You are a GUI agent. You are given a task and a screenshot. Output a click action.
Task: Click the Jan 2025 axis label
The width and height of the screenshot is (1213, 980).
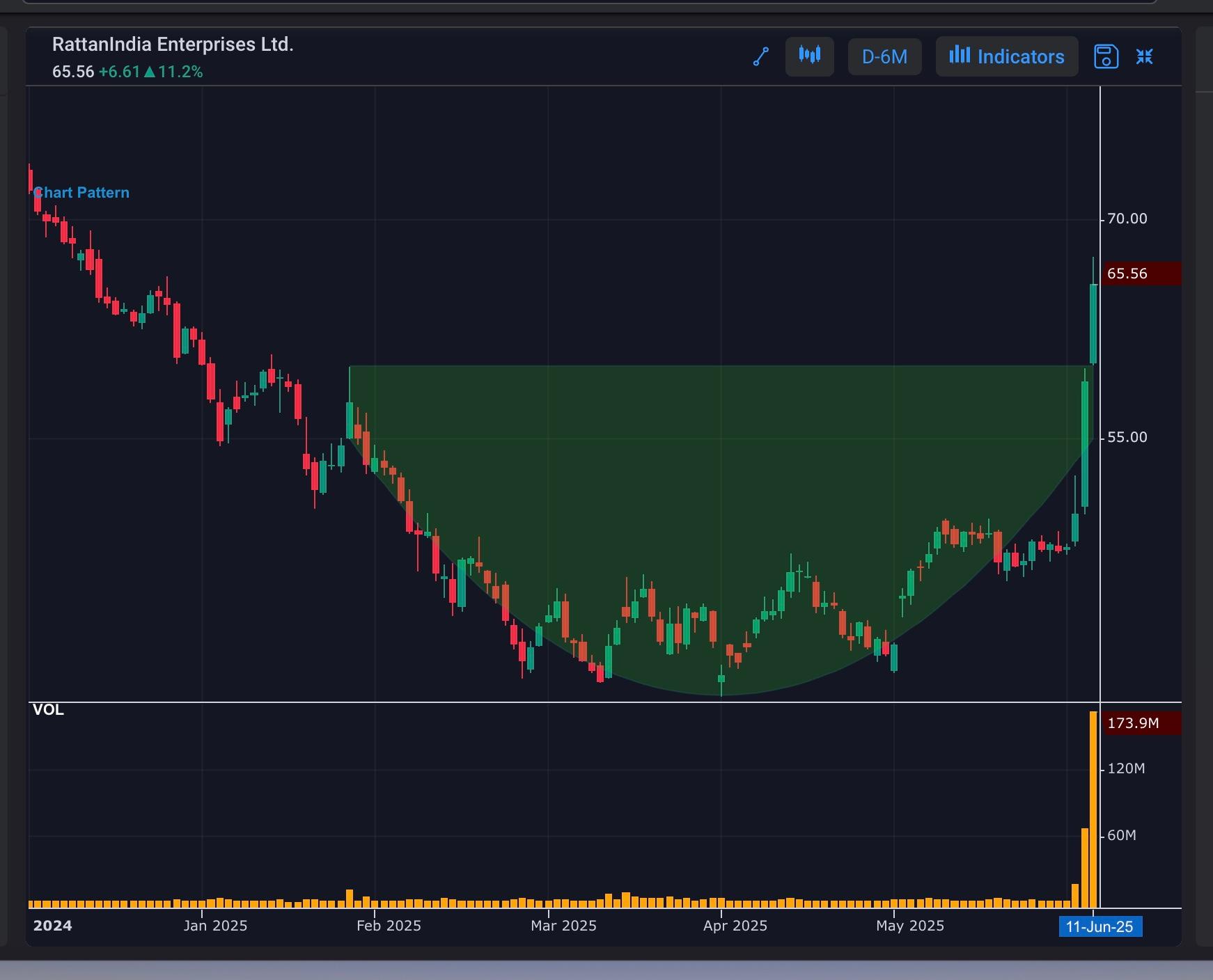point(215,926)
